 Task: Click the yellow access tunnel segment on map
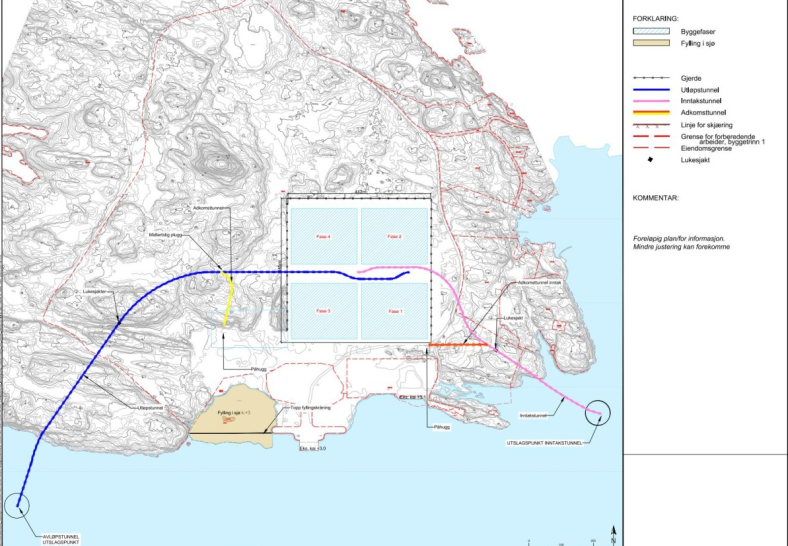(x=232, y=300)
